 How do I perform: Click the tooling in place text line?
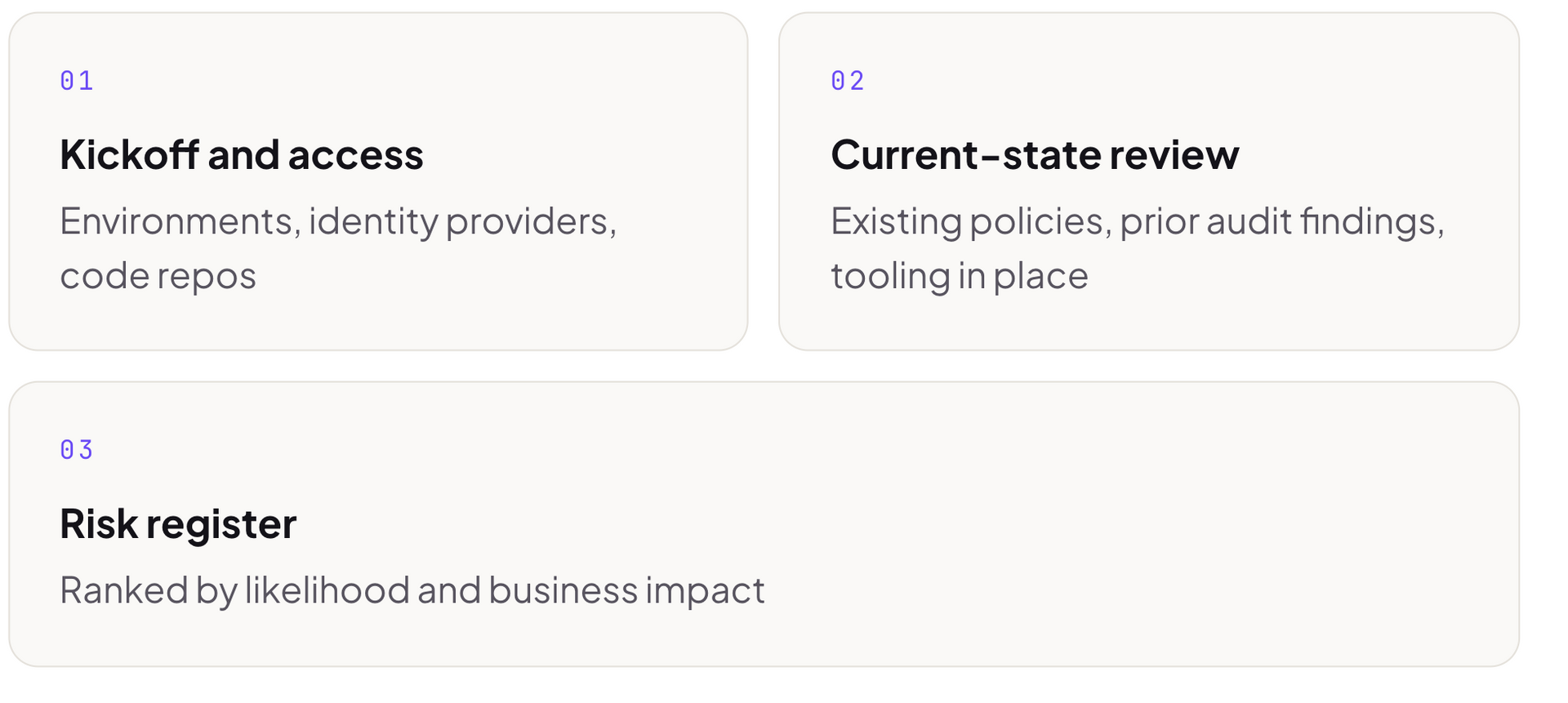click(x=960, y=276)
